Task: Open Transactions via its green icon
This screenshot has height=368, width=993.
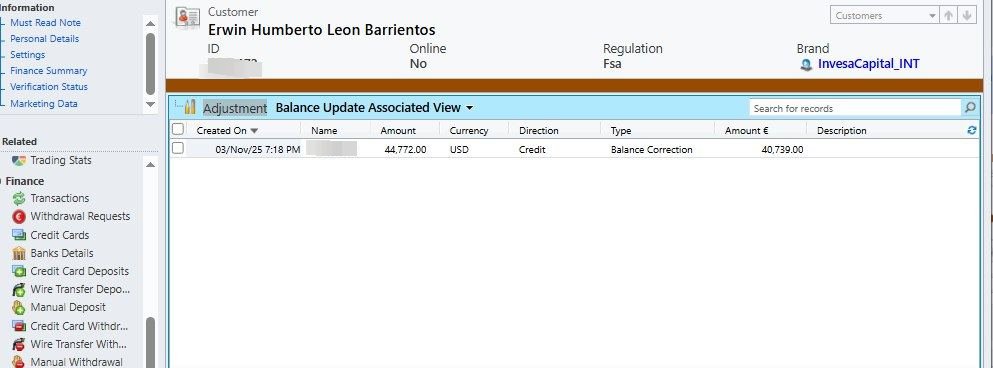Action: coord(19,198)
